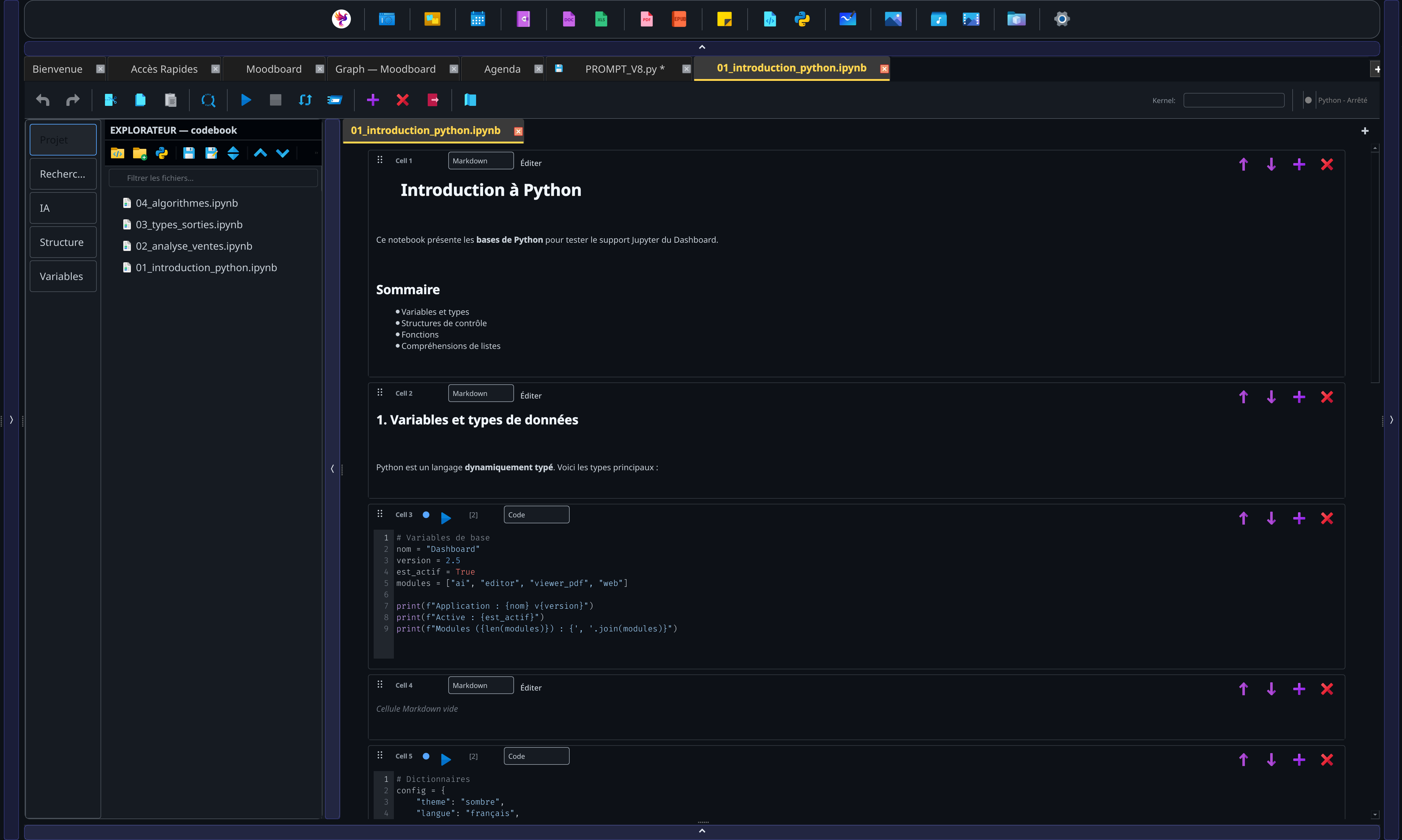This screenshot has width=1402, height=840.
Task: Move Cell 2 down with its purple arrow
Action: tap(1271, 397)
